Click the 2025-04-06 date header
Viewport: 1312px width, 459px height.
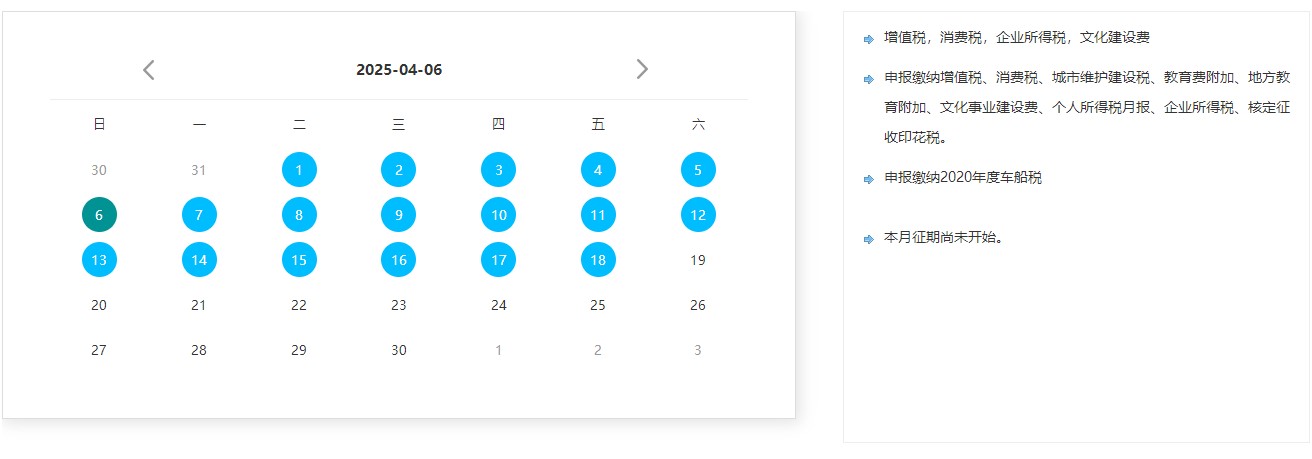pyautogui.click(x=399, y=70)
